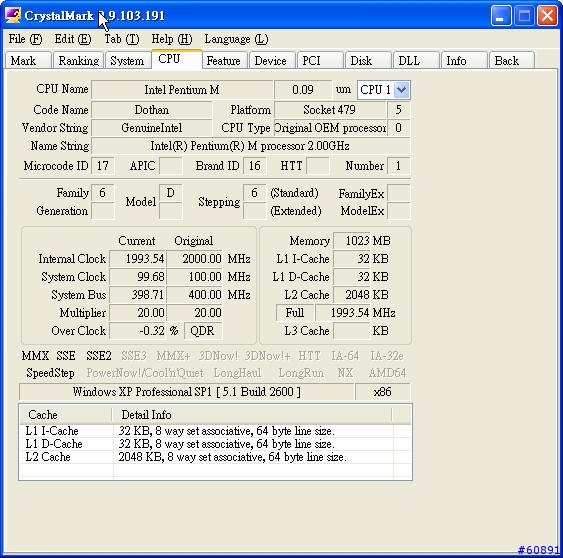Expand the CPU 1 selector dropdown
The image size is (563, 558).
401,90
